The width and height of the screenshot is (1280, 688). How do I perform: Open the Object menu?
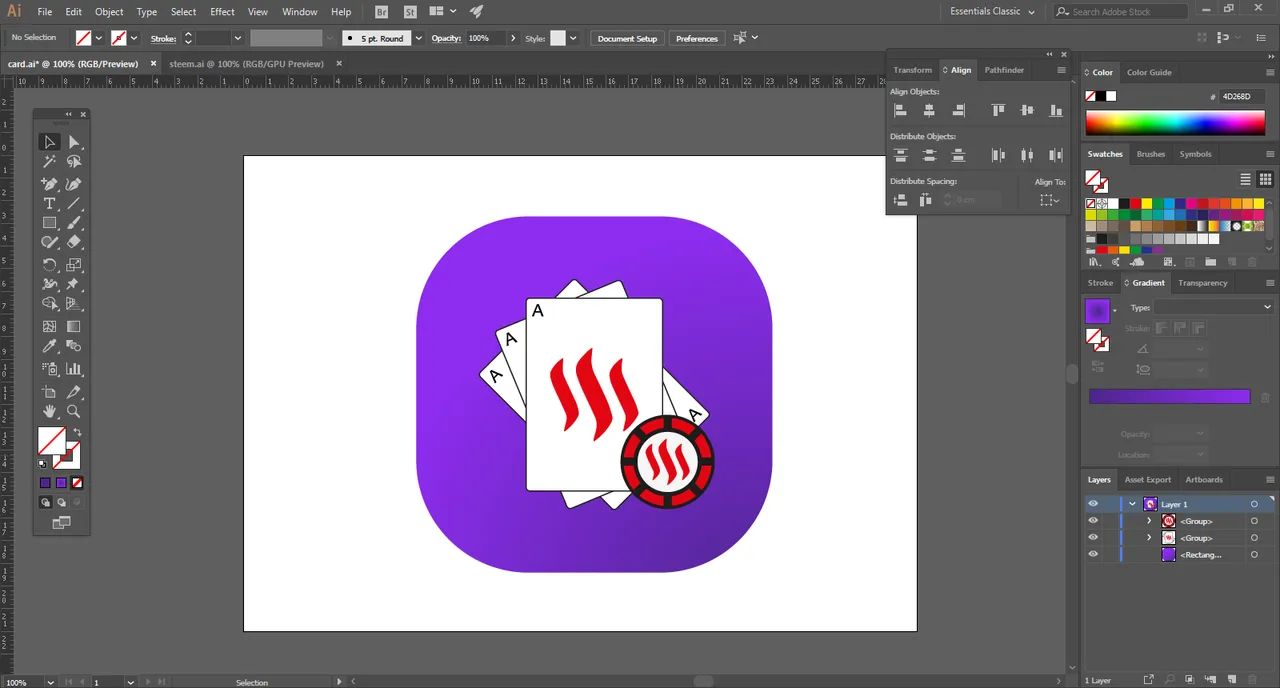(x=109, y=12)
